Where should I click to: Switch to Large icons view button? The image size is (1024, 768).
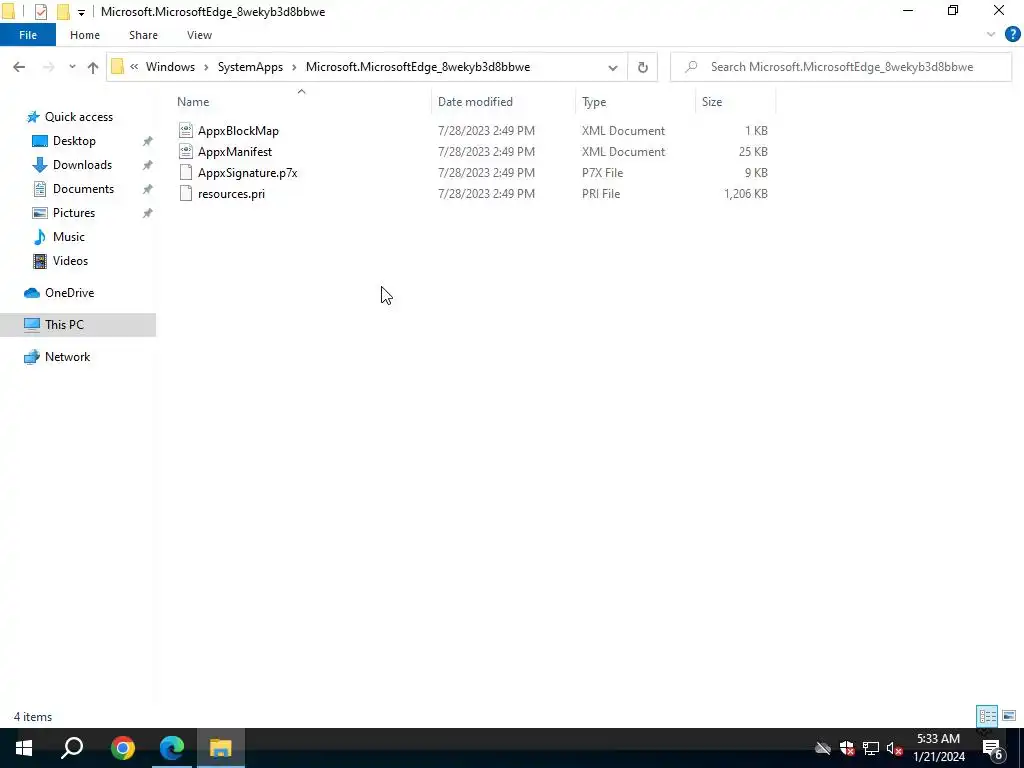(x=1009, y=716)
